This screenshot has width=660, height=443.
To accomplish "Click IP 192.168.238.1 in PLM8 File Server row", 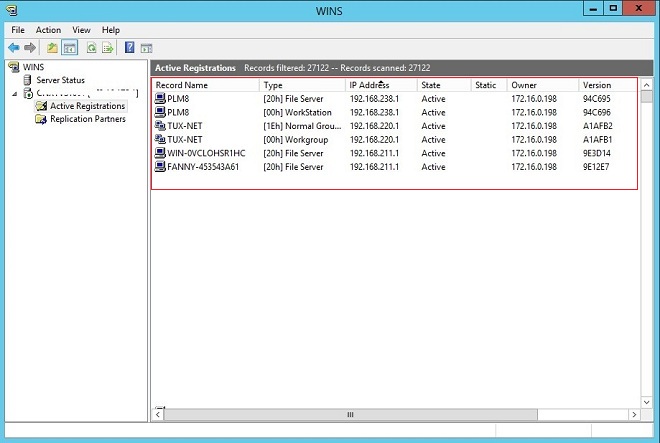I will [374, 99].
